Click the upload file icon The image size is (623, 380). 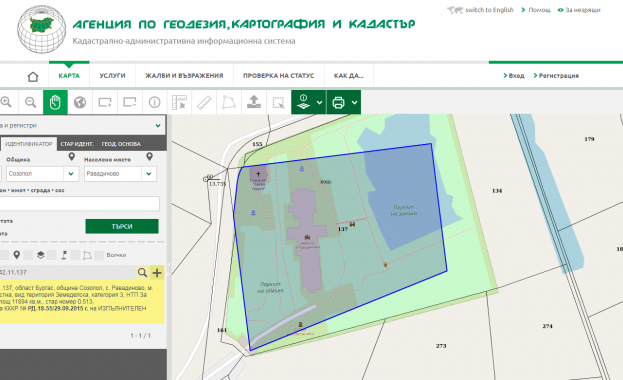coord(254,102)
